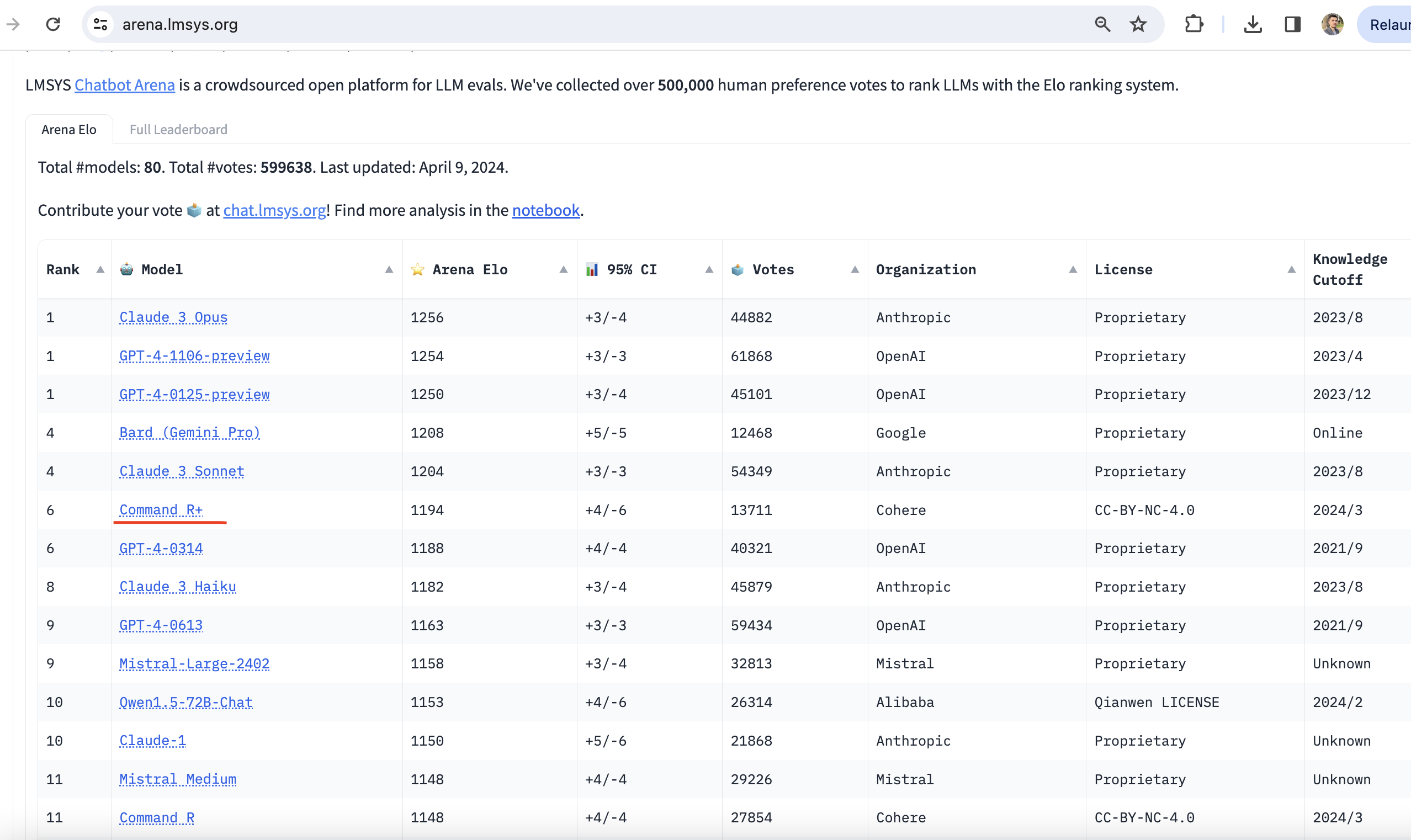Click the Elo value 1163
The image size is (1411, 840).
click(x=427, y=625)
